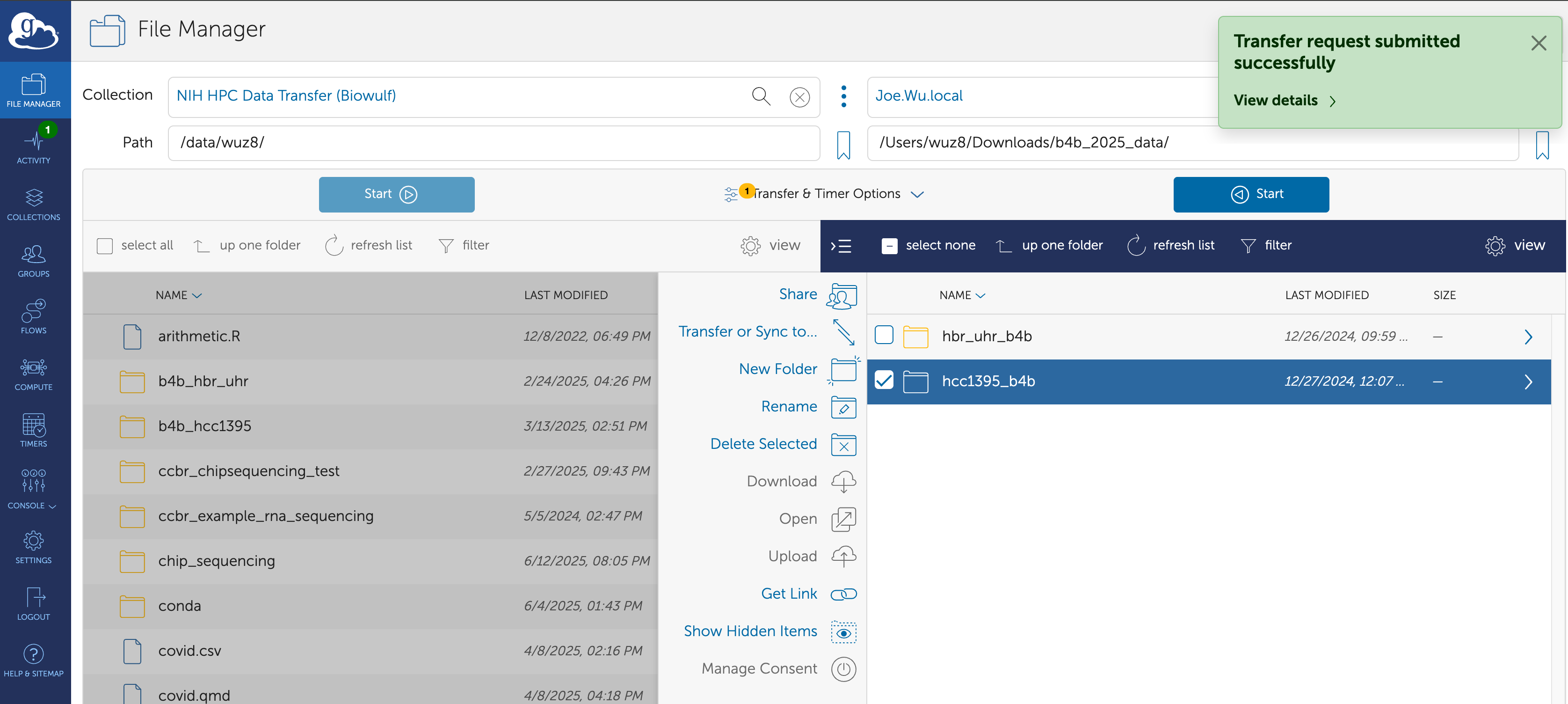Screen dimensions: 1568x704
Task: Clear the Biowulf collection with X icon
Action: 799,97
